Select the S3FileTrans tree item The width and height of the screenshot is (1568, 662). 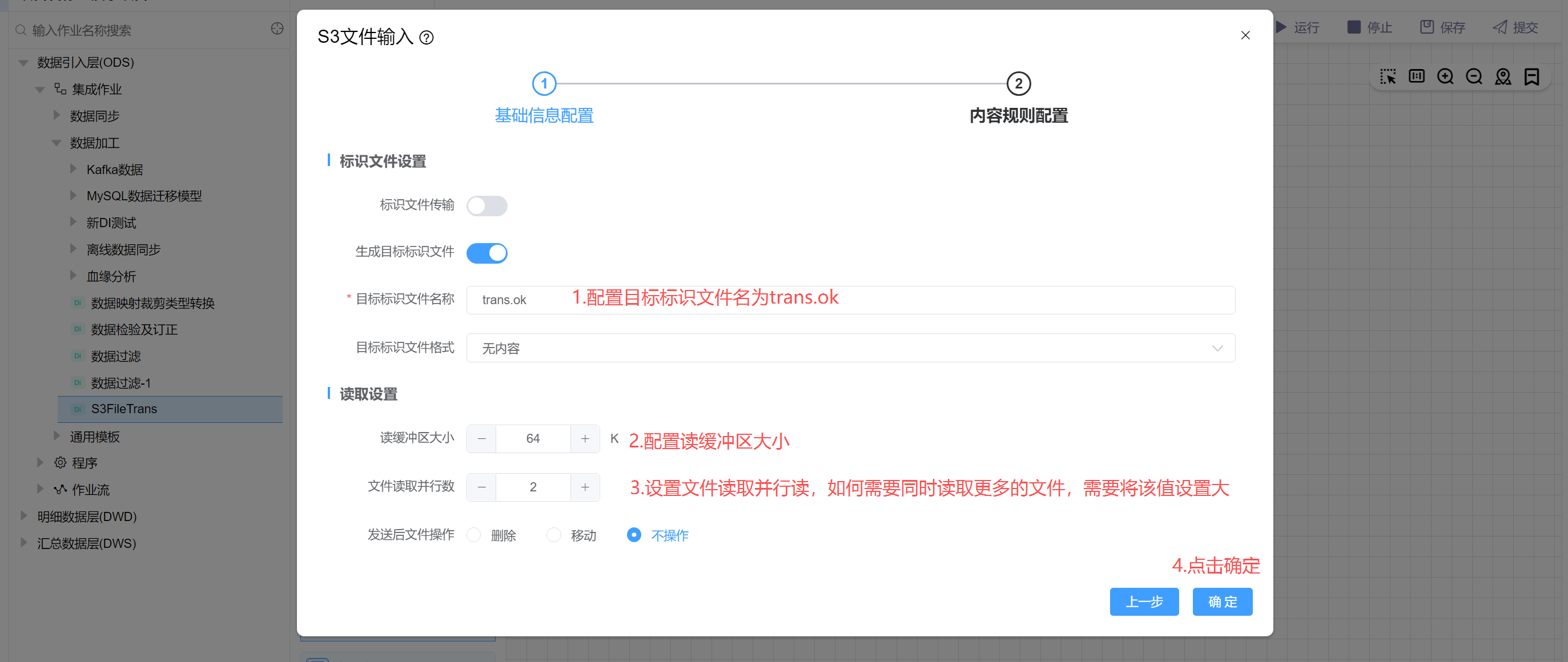124,409
